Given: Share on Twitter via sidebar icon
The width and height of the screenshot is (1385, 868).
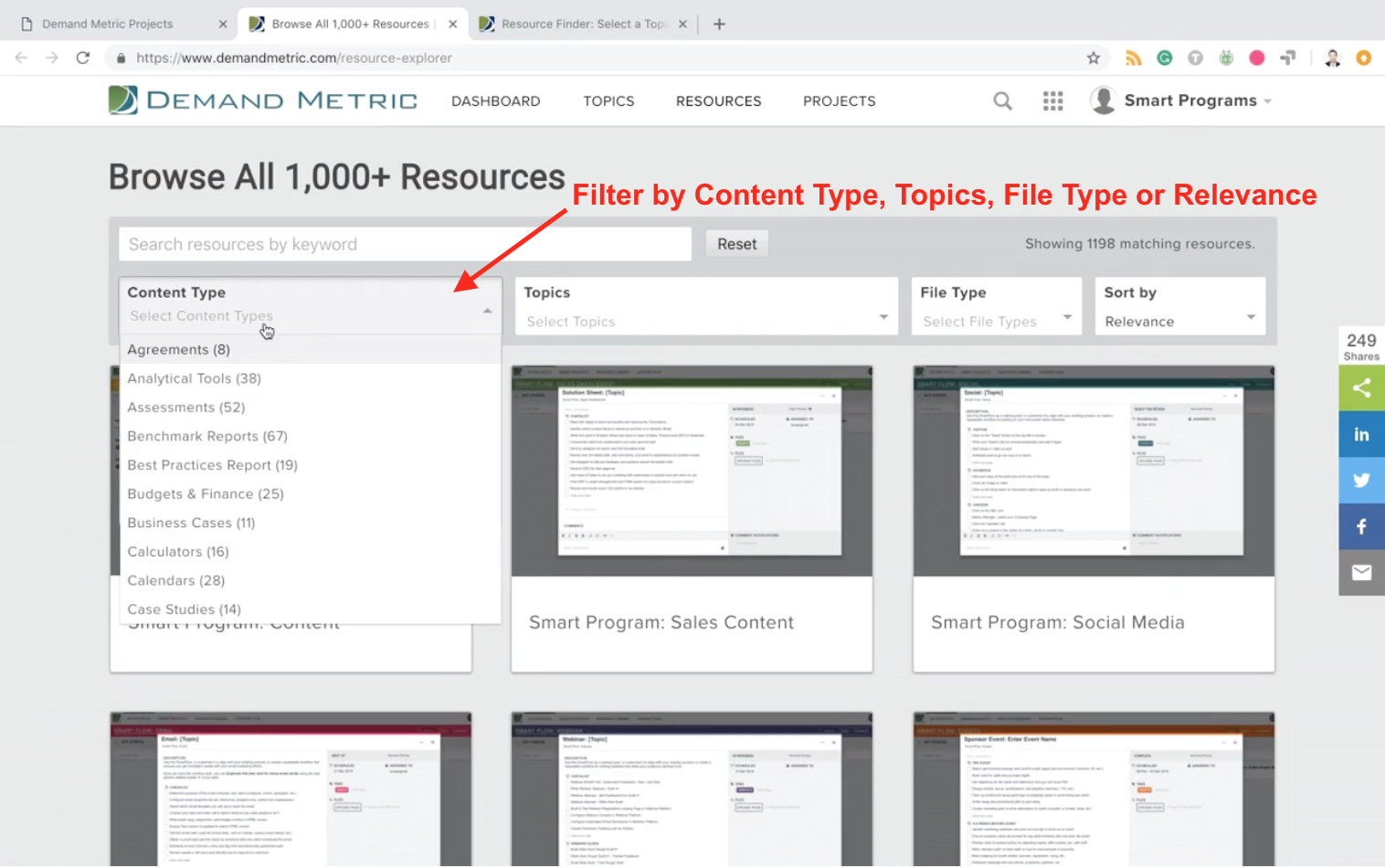Looking at the screenshot, I should tap(1362, 481).
